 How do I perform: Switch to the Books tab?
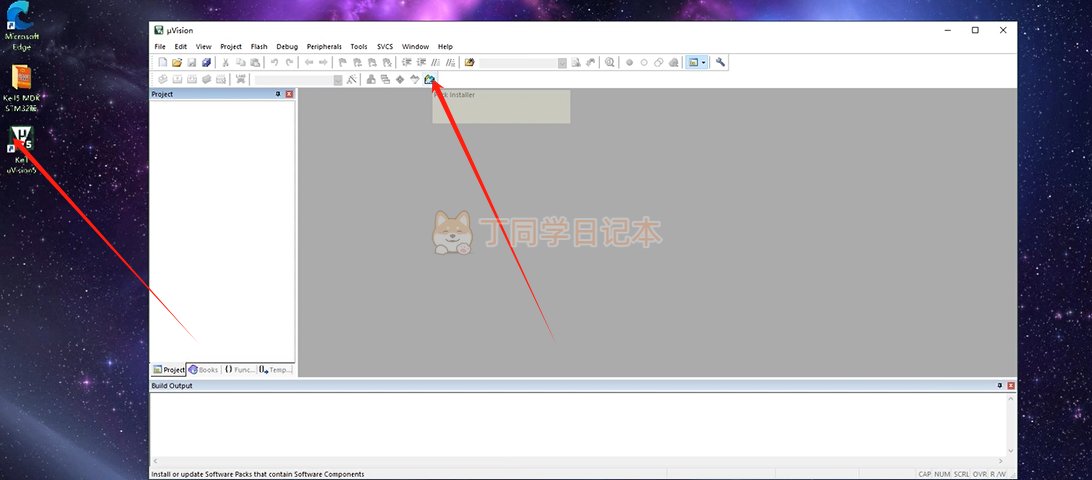203,369
